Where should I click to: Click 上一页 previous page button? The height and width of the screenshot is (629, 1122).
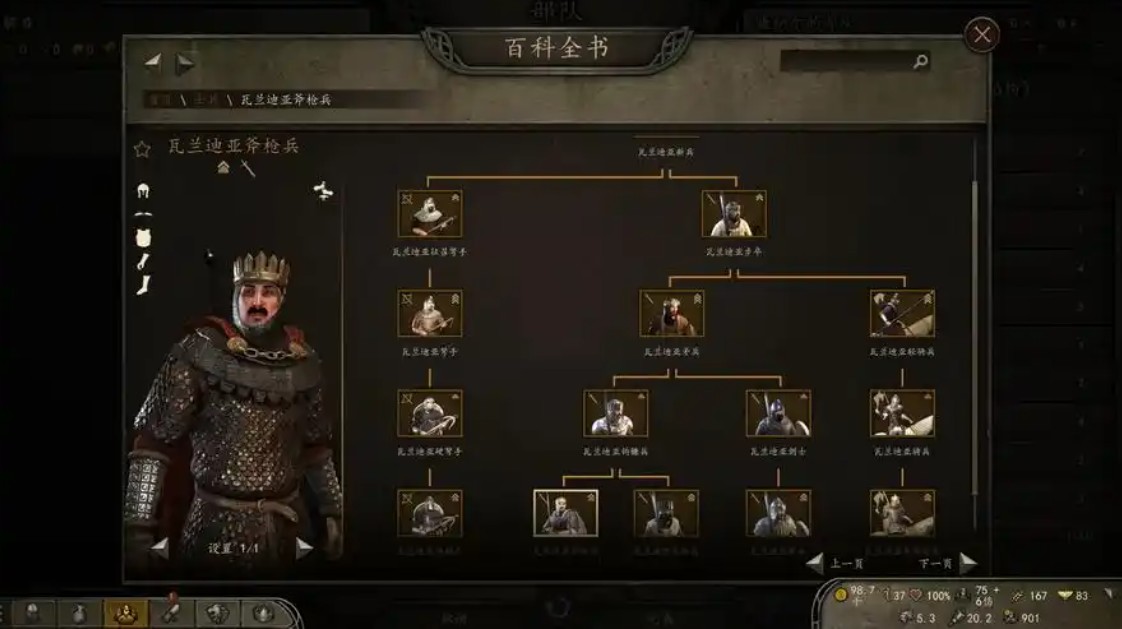pyautogui.click(x=835, y=564)
